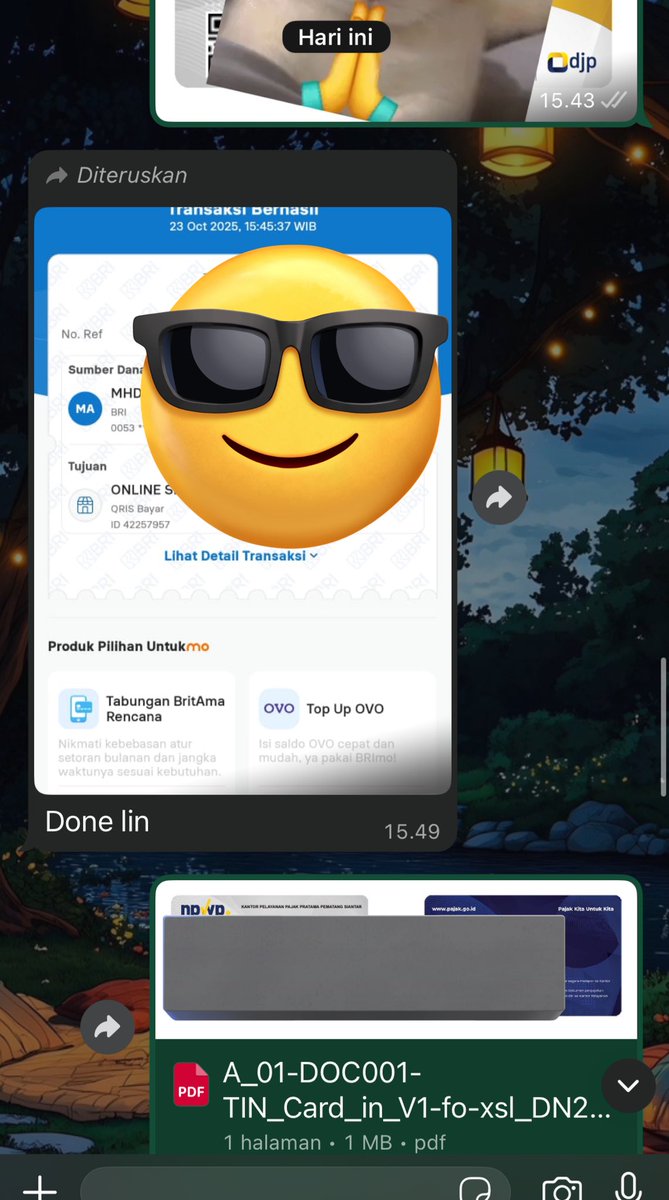The image size is (669, 1200).
Task: Tap forward arrow beside the PDF message
Action: [x=107, y=1027]
